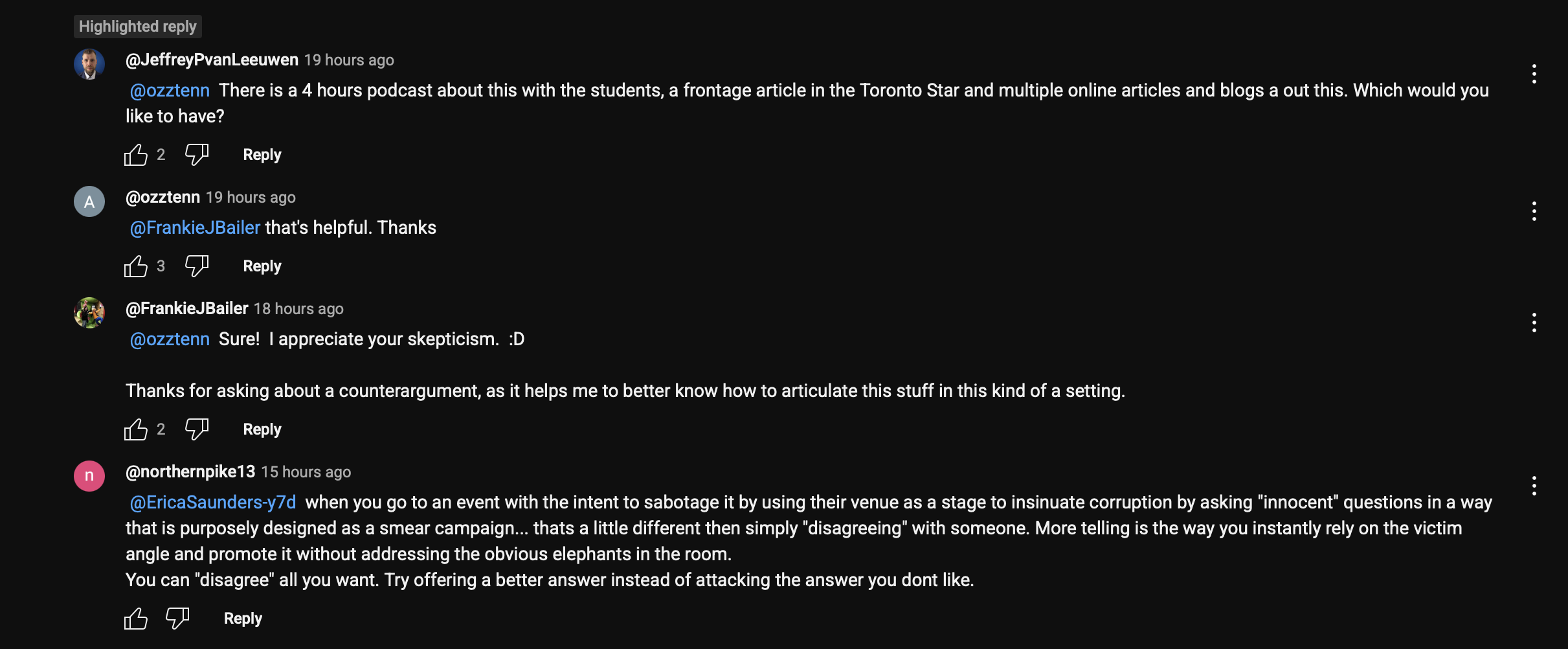Like FrankieJBailer's skepticism comment
1568x649 pixels.
pos(136,429)
